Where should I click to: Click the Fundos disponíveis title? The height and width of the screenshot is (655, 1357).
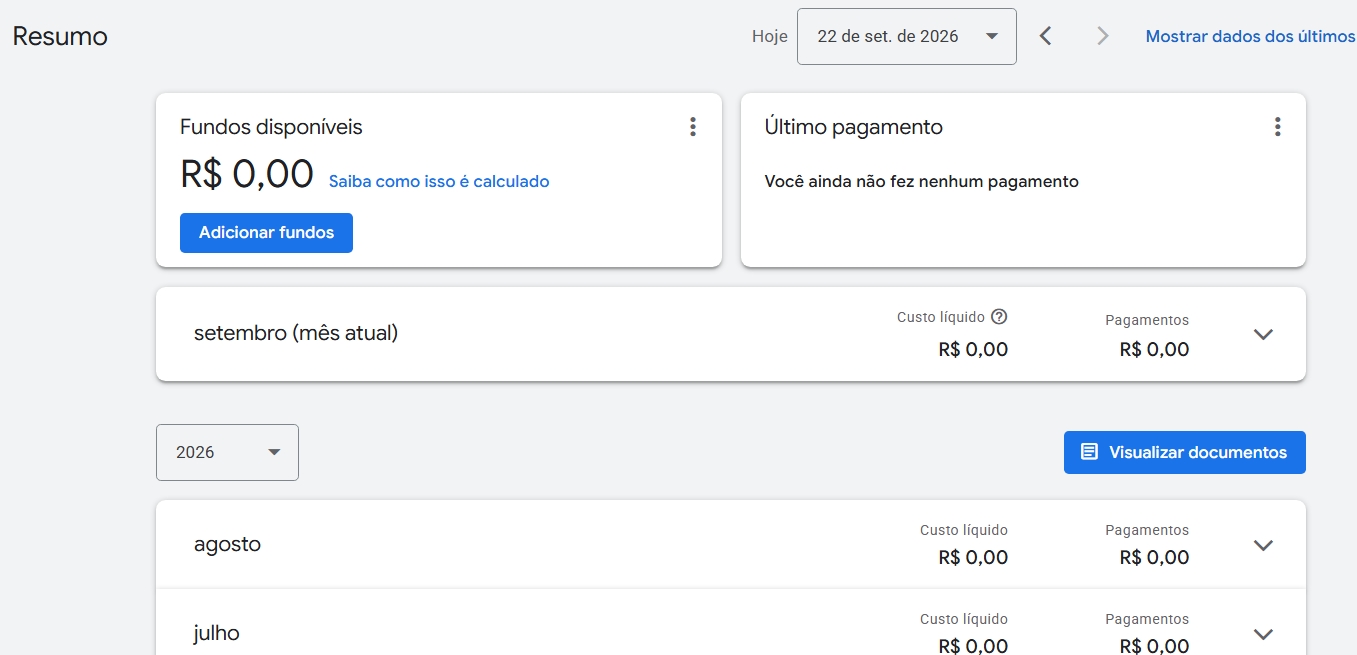(271, 127)
